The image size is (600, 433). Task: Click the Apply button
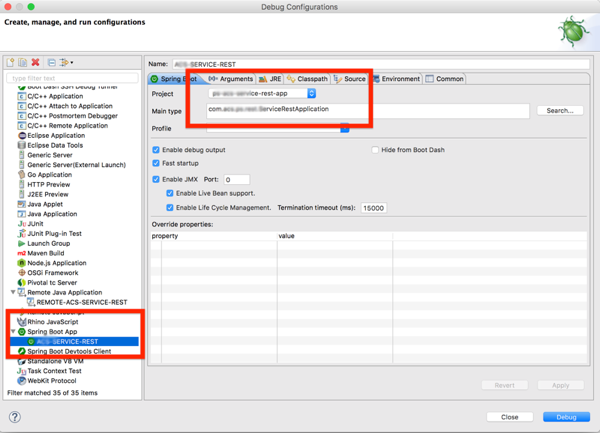point(561,385)
